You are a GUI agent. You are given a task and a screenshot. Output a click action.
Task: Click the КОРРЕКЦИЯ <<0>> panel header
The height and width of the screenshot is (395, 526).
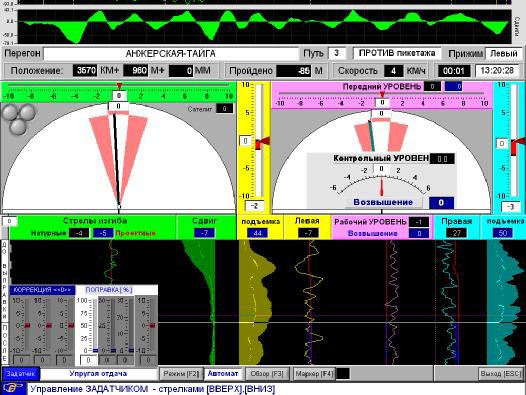coord(42,290)
